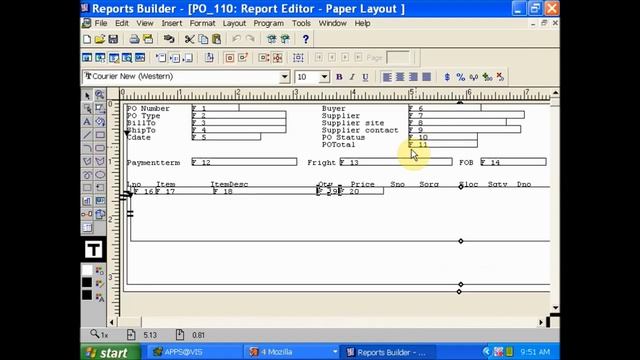Open the Window menu
This screenshot has width=640, height=360.
tap(332, 23)
